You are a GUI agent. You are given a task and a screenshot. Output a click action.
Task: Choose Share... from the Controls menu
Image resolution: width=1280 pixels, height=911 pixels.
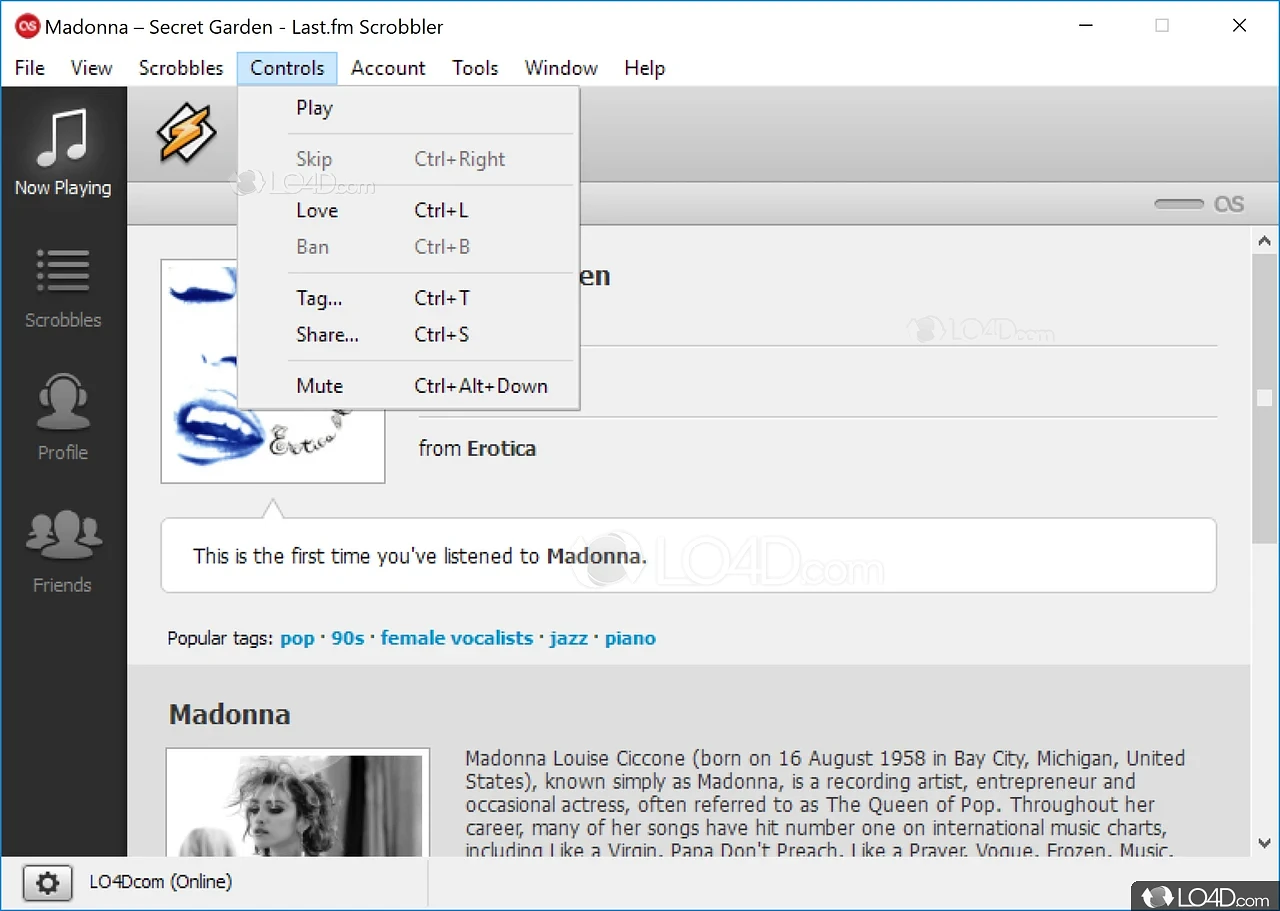click(x=408, y=335)
